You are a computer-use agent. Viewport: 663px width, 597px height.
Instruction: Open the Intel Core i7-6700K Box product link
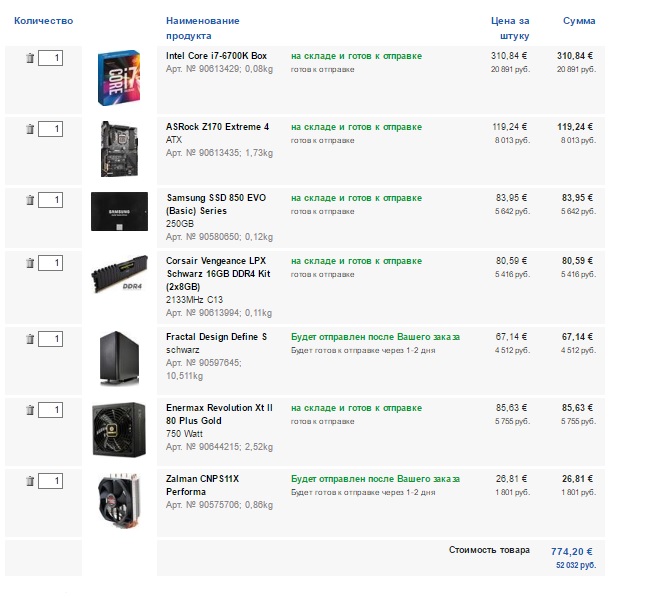(x=216, y=56)
